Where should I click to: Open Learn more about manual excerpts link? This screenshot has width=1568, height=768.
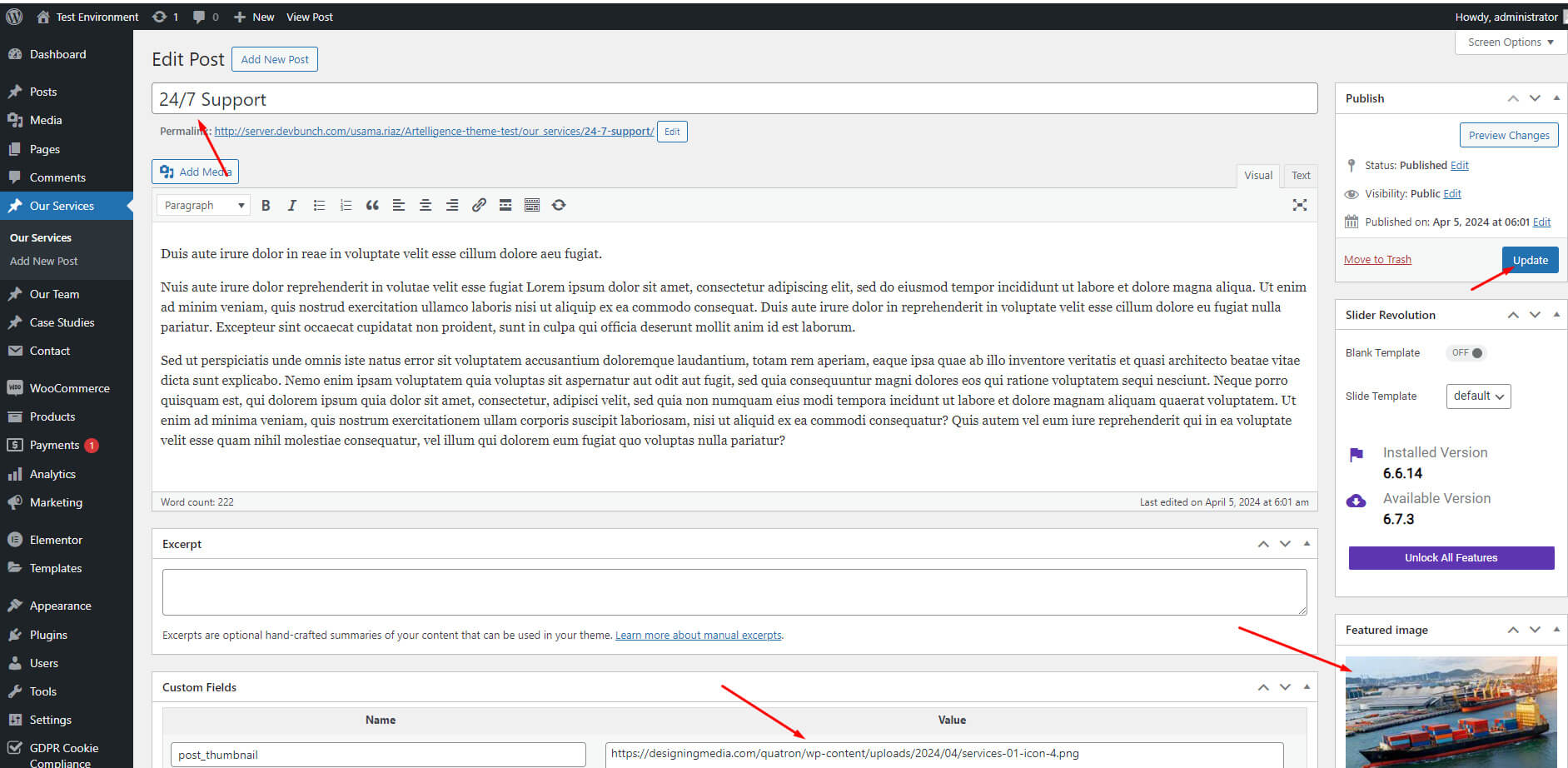pyautogui.click(x=699, y=636)
